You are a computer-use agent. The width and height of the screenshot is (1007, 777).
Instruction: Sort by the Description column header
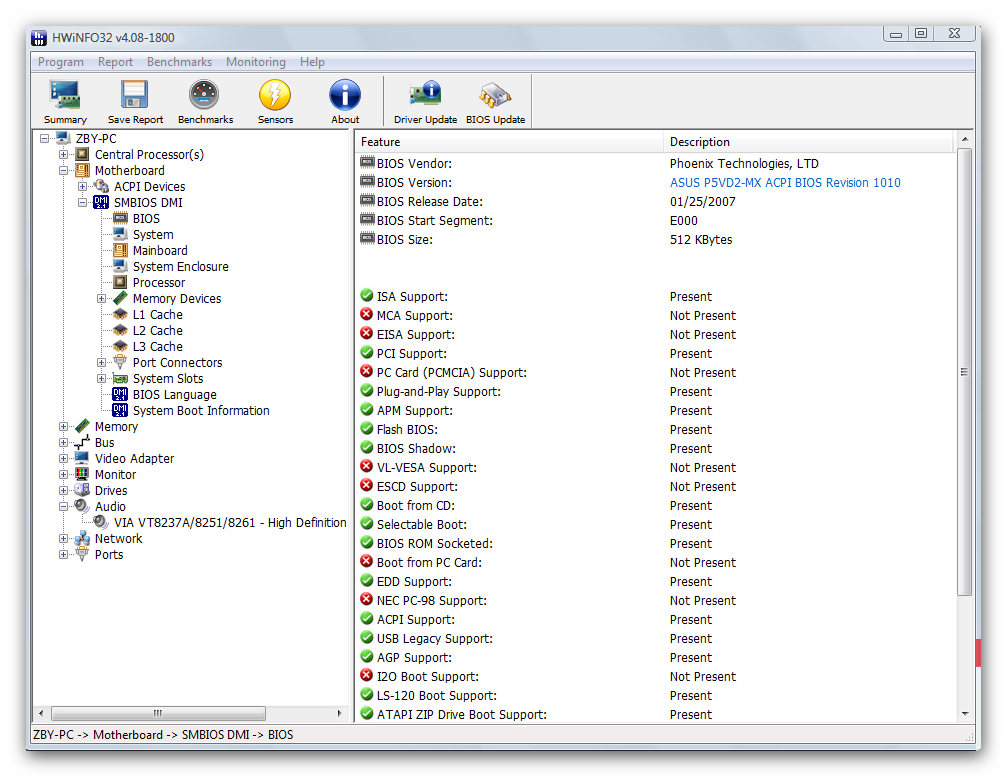pos(809,142)
